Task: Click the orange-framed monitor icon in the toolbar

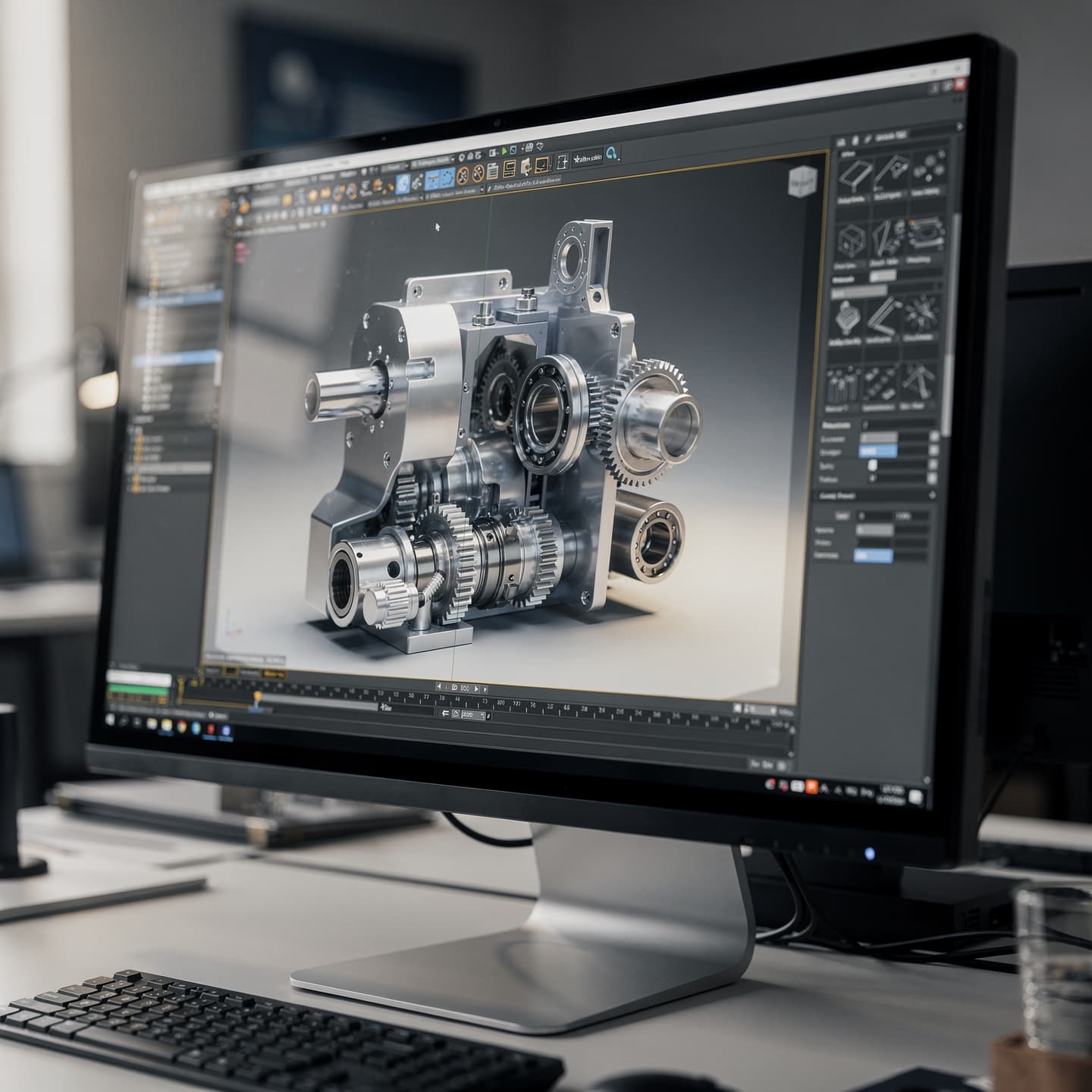Action: pos(541,165)
